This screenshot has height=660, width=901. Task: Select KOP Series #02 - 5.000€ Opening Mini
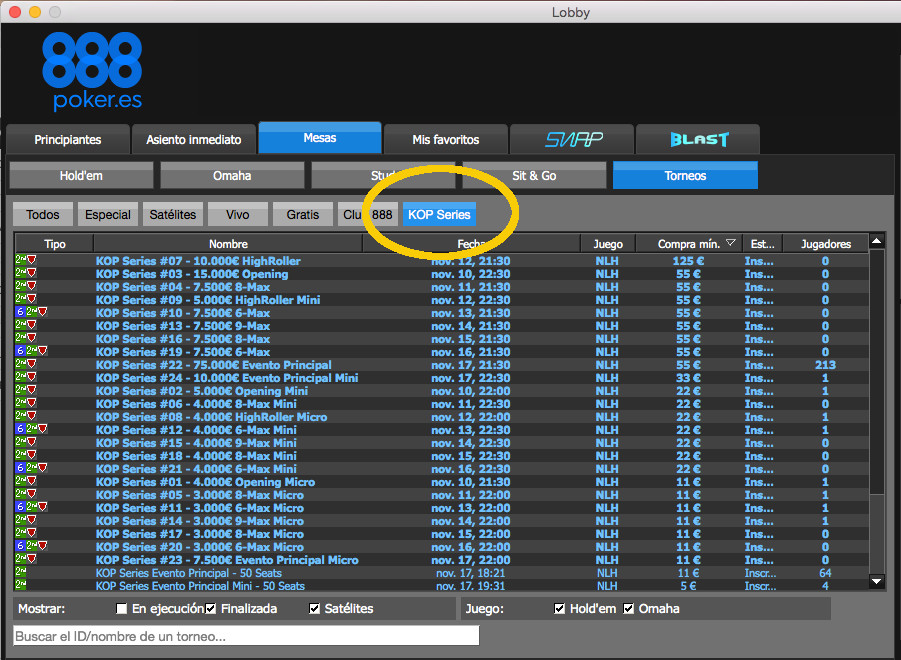pyautogui.click(x=202, y=391)
